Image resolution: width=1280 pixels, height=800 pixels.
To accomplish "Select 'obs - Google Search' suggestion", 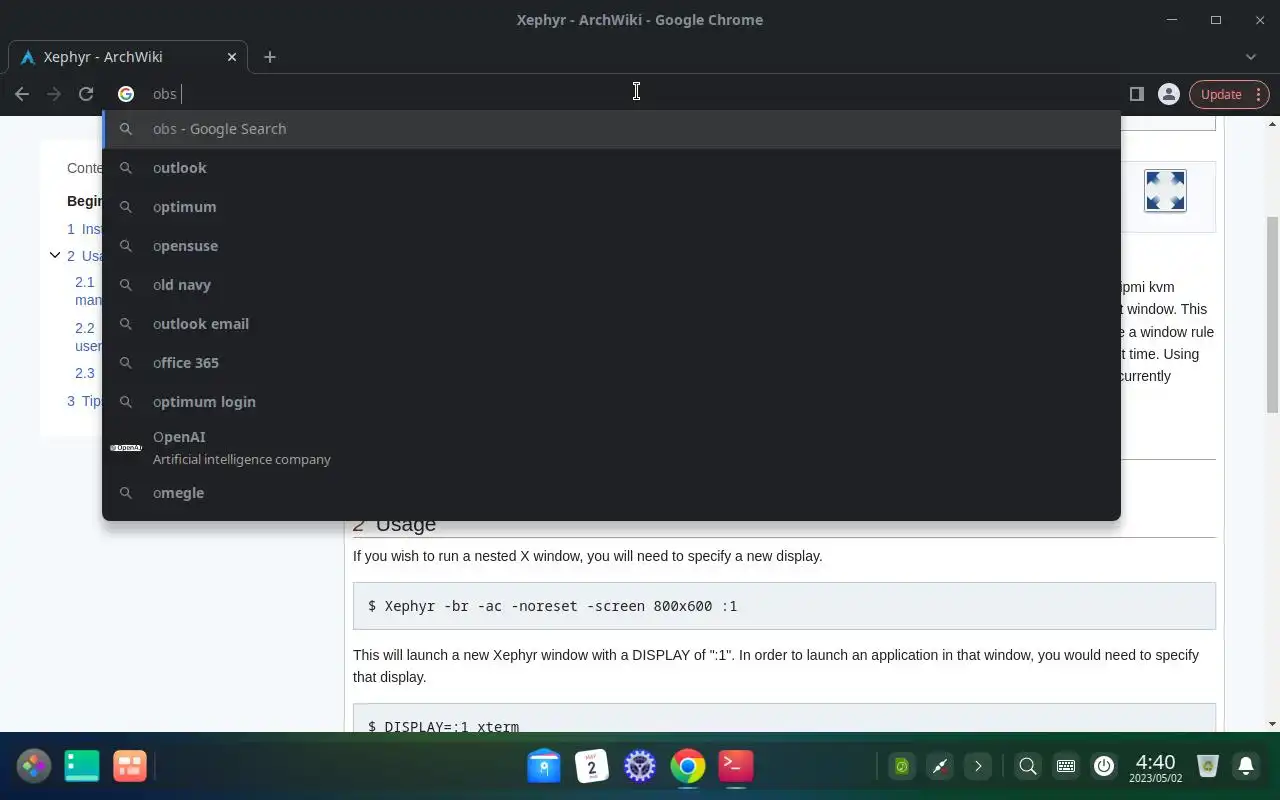I will click(611, 129).
